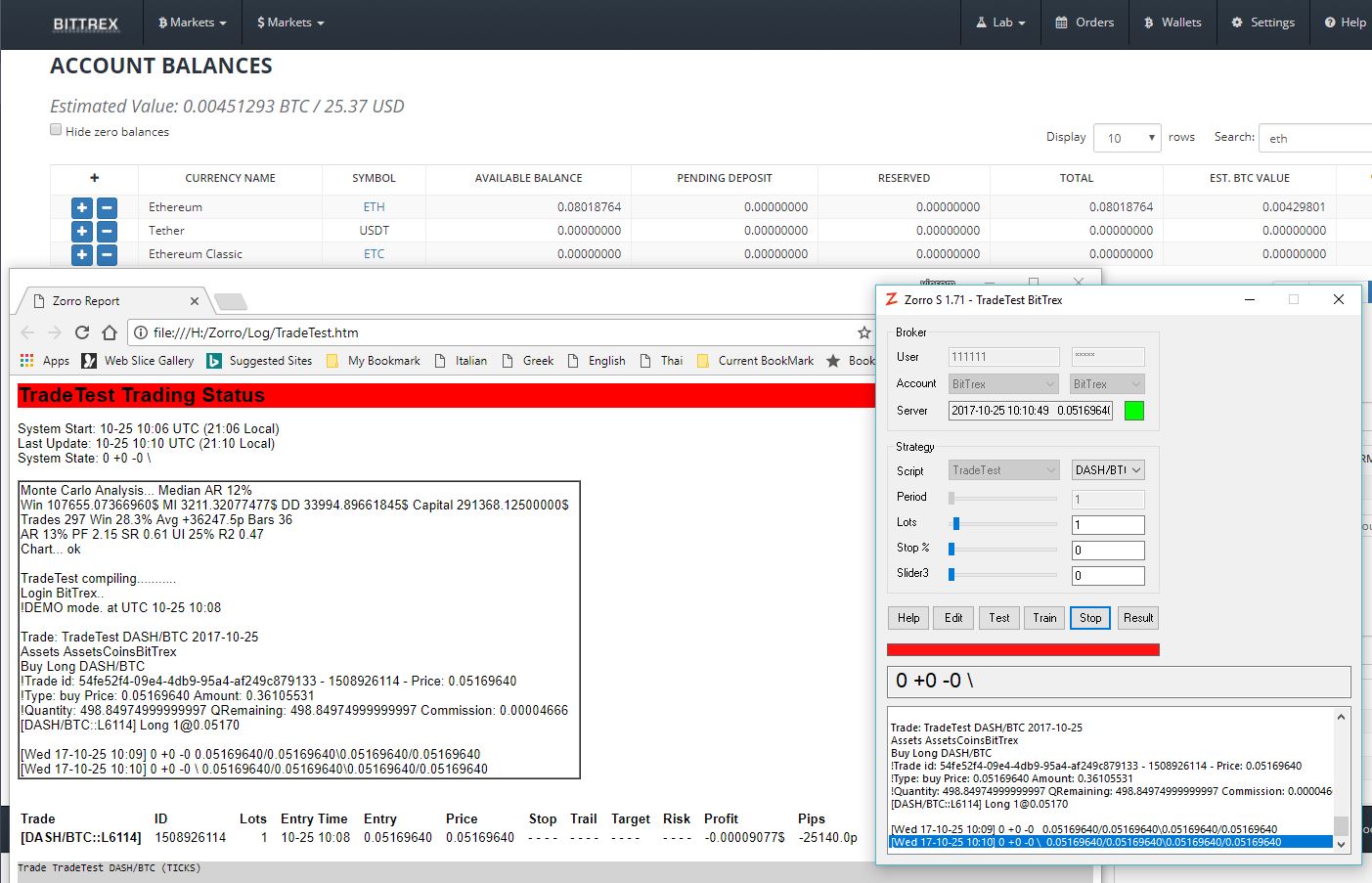Open Current BookMark folder
This screenshot has width=1372, height=883.
(755, 361)
